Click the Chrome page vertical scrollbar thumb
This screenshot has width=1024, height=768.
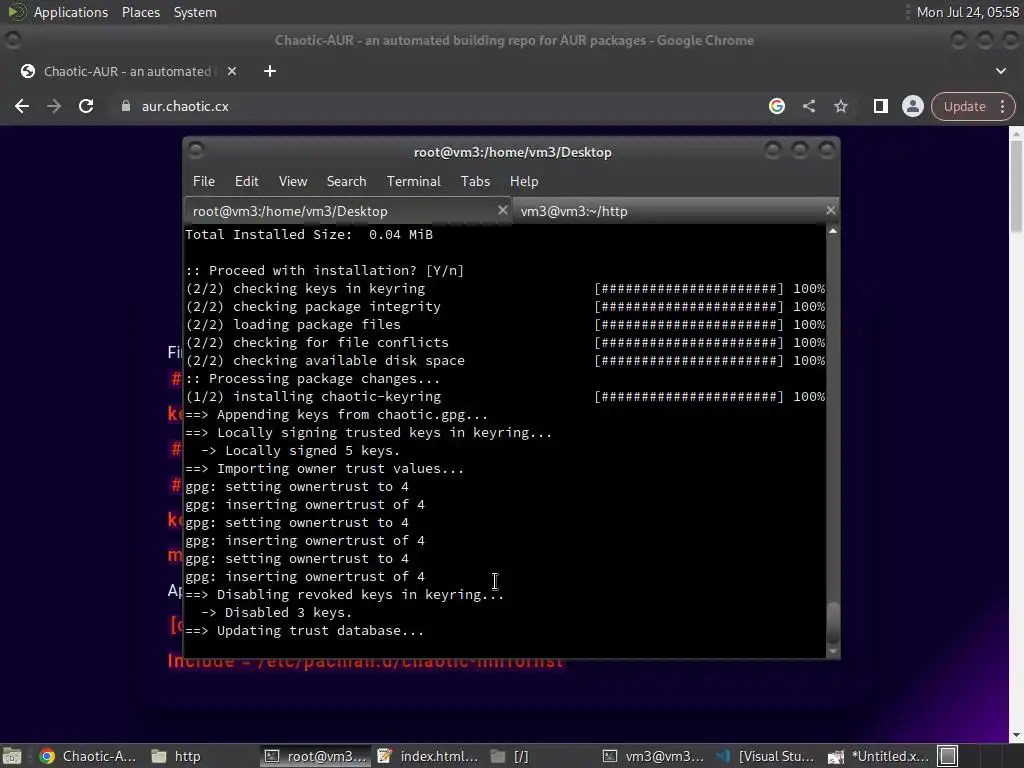point(1016,185)
